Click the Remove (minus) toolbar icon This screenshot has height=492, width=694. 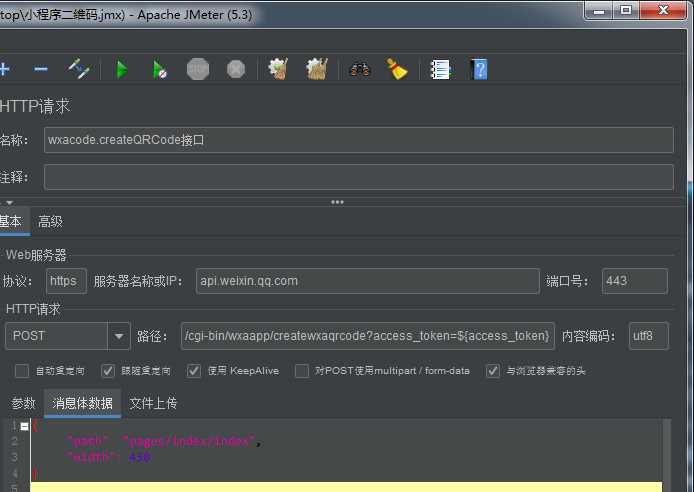coord(41,69)
